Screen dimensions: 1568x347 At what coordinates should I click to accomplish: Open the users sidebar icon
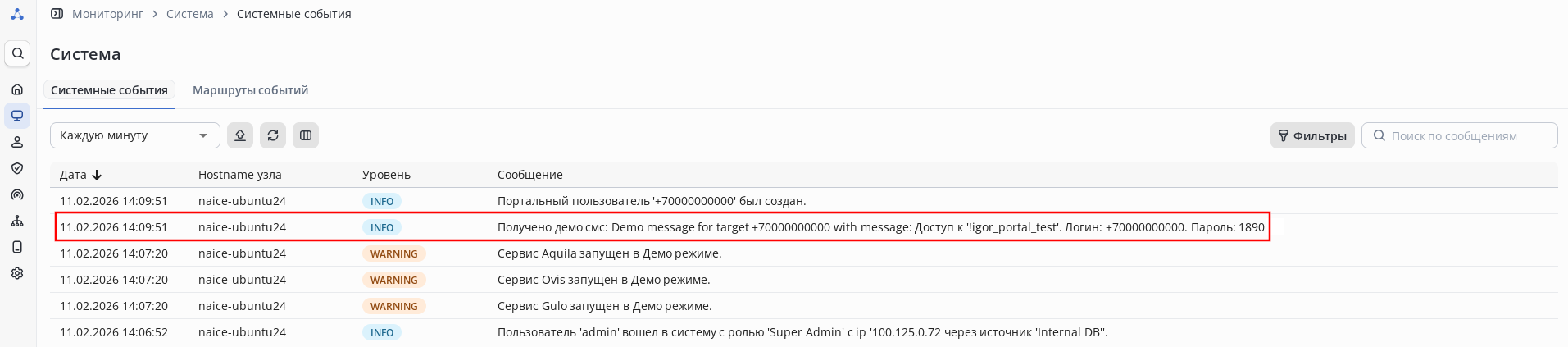[x=17, y=142]
